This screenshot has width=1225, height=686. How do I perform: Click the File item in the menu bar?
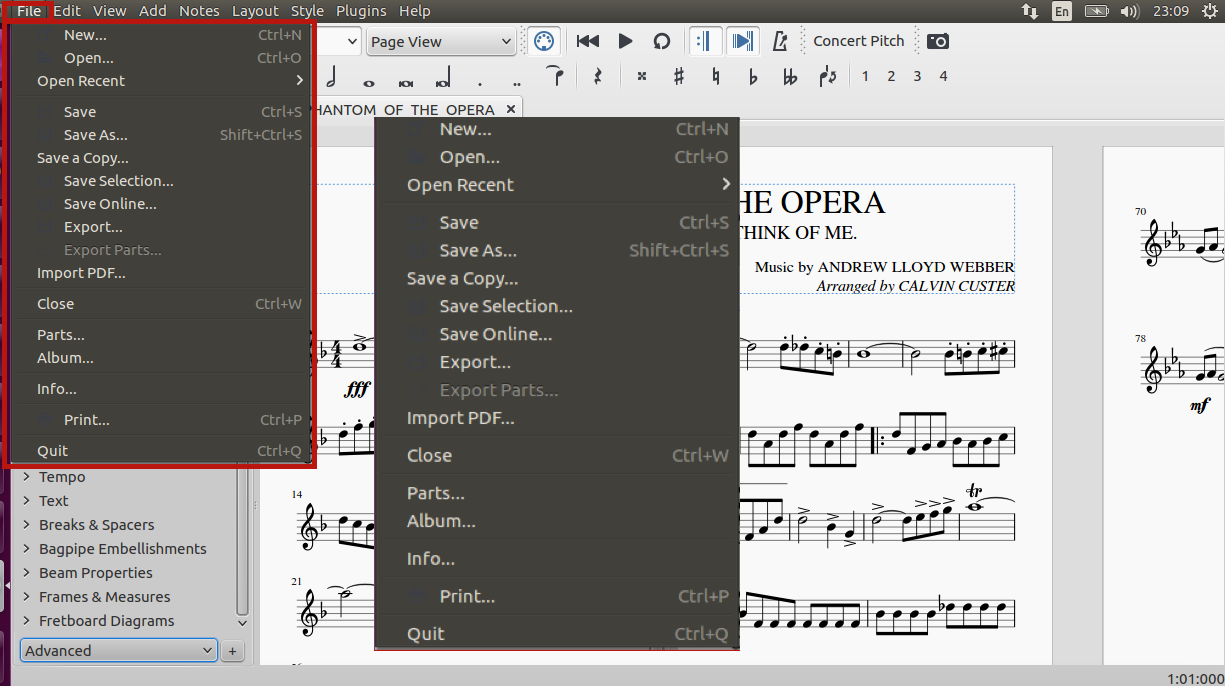click(x=29, y=11)
